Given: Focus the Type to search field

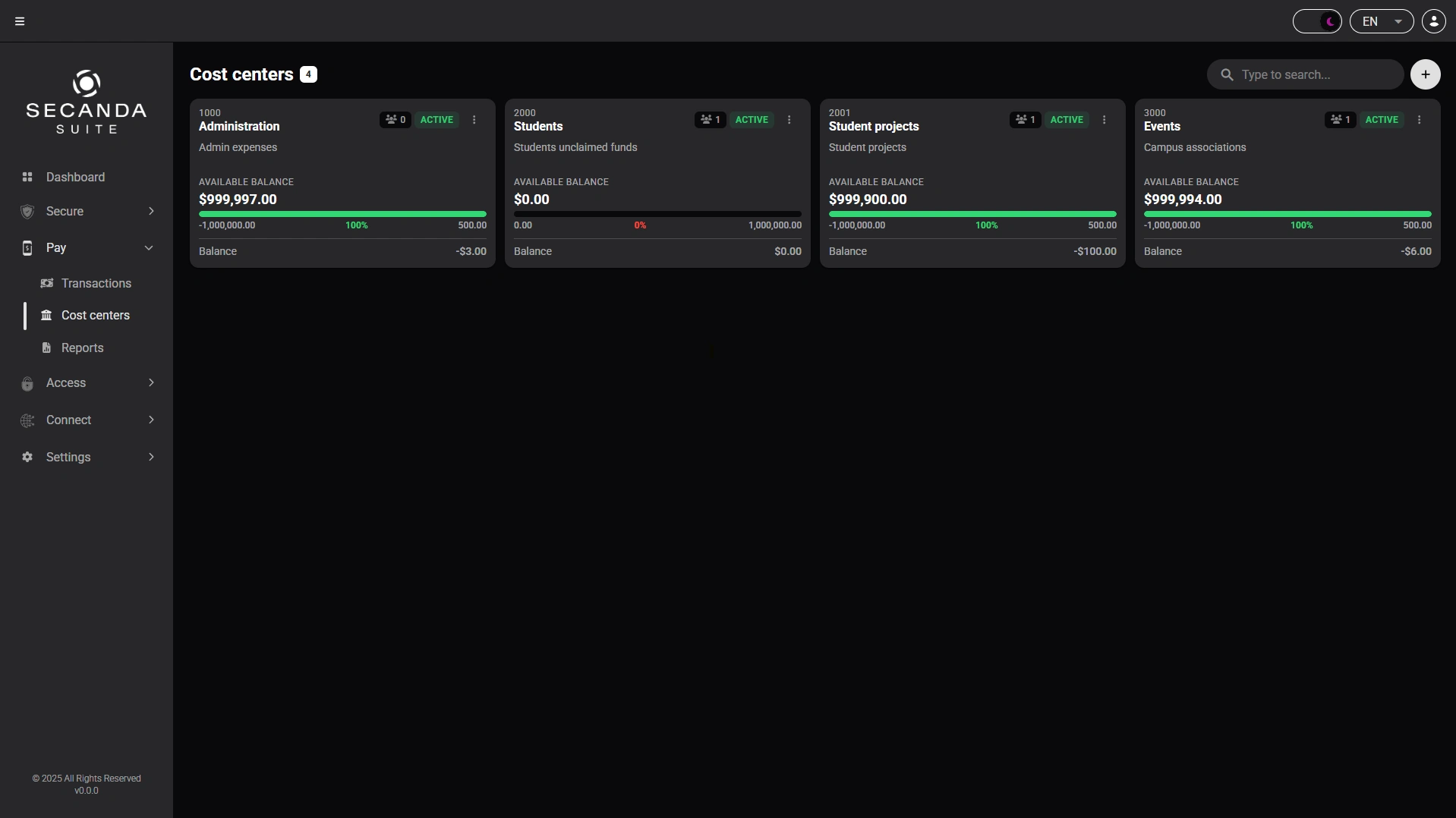Looking at the screenshot, I should pyautogui.click(x=1305, y=74).
